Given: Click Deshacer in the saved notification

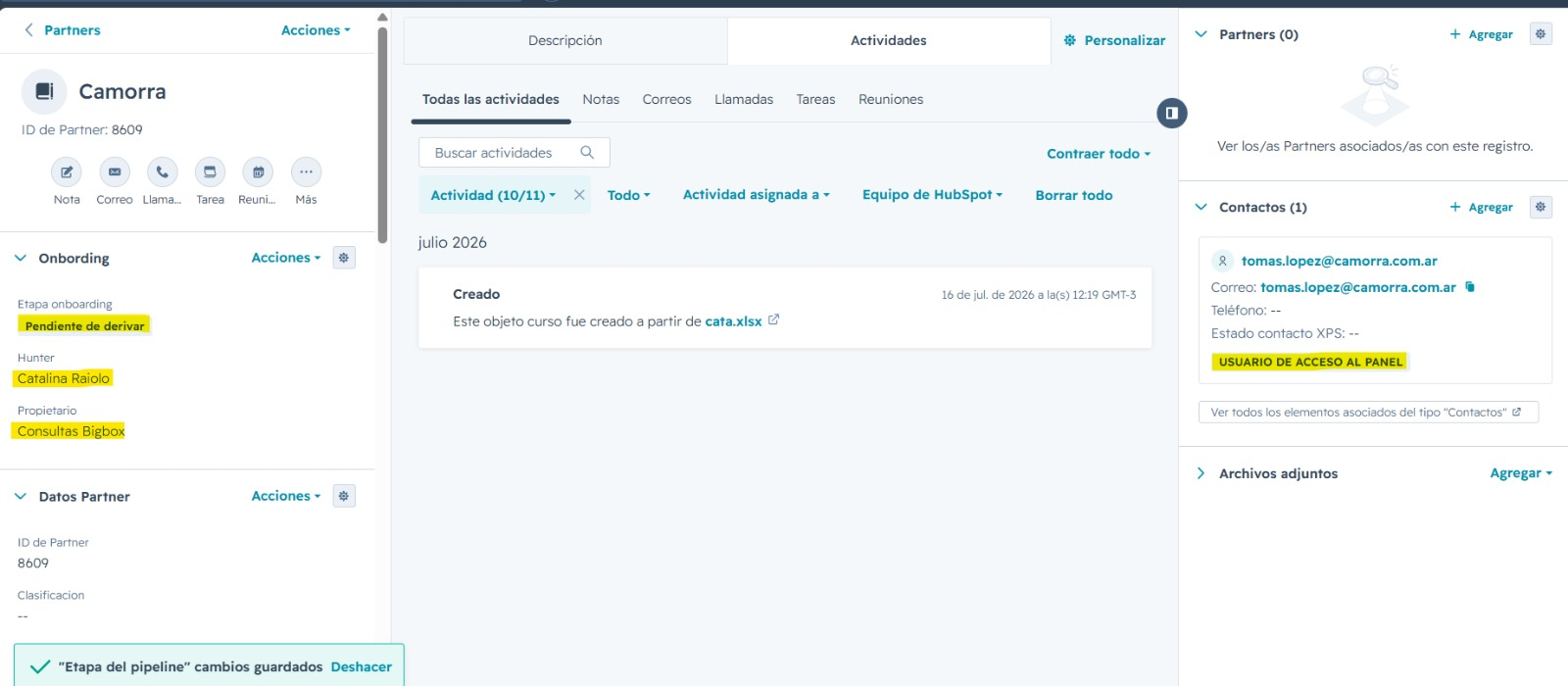Looking at the screenshot, I should (x=362, y=666).
